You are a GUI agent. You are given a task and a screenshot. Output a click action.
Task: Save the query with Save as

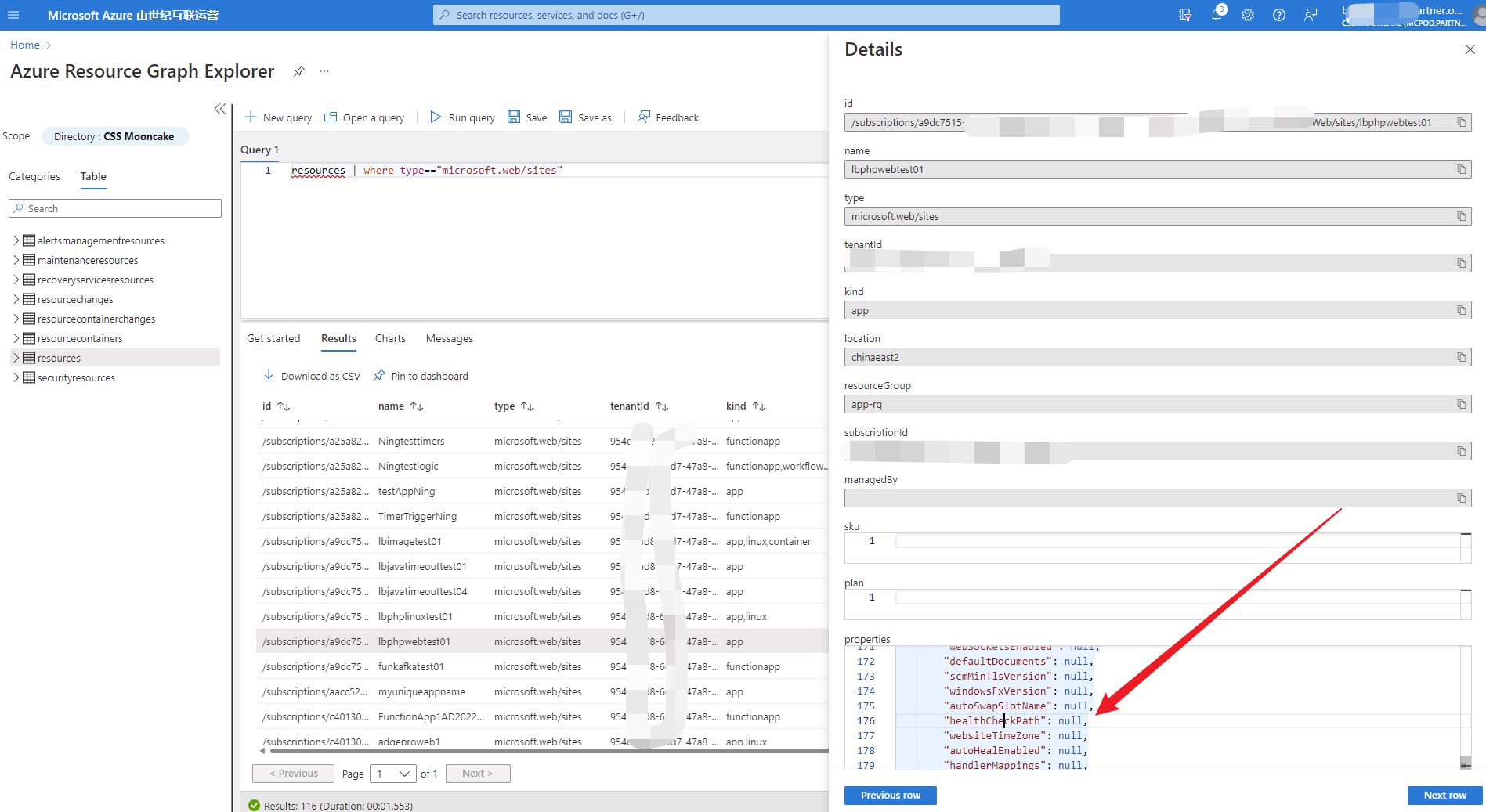tap(584, 117)
